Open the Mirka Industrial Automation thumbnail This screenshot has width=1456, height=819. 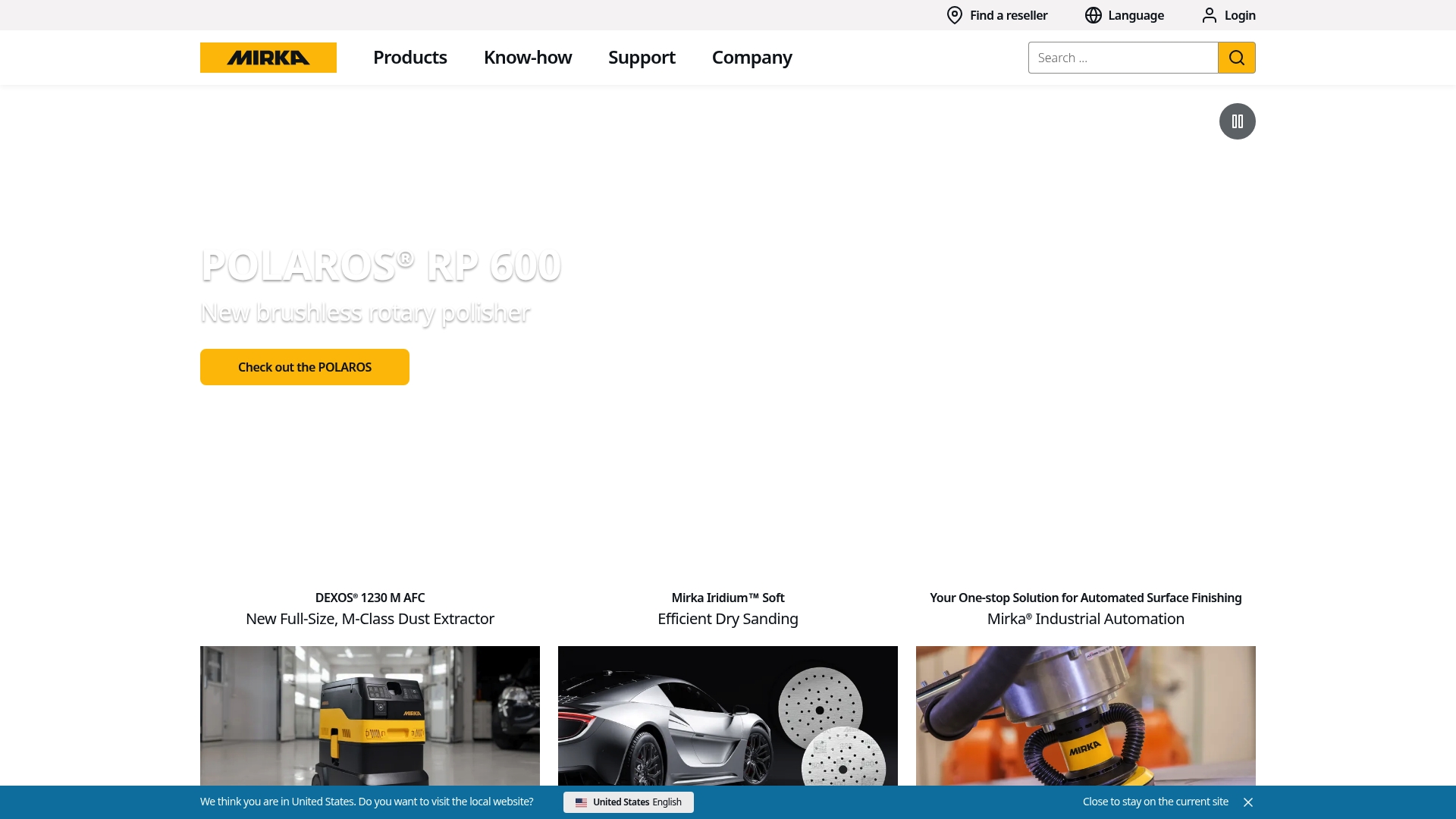pyautogui.click(x=1085, y=715)
